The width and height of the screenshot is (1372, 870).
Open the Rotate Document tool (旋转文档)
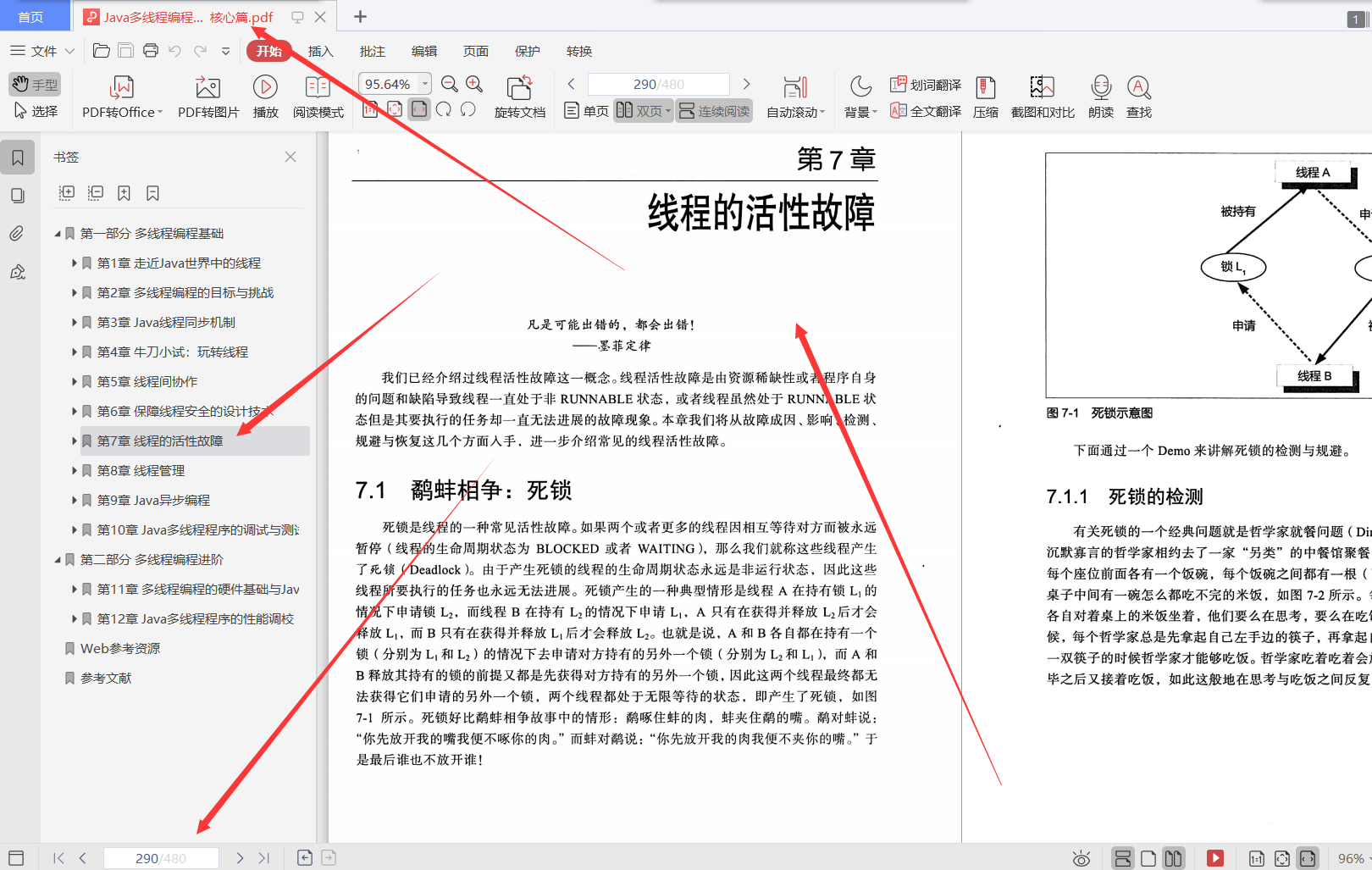(x=519, y=97)
